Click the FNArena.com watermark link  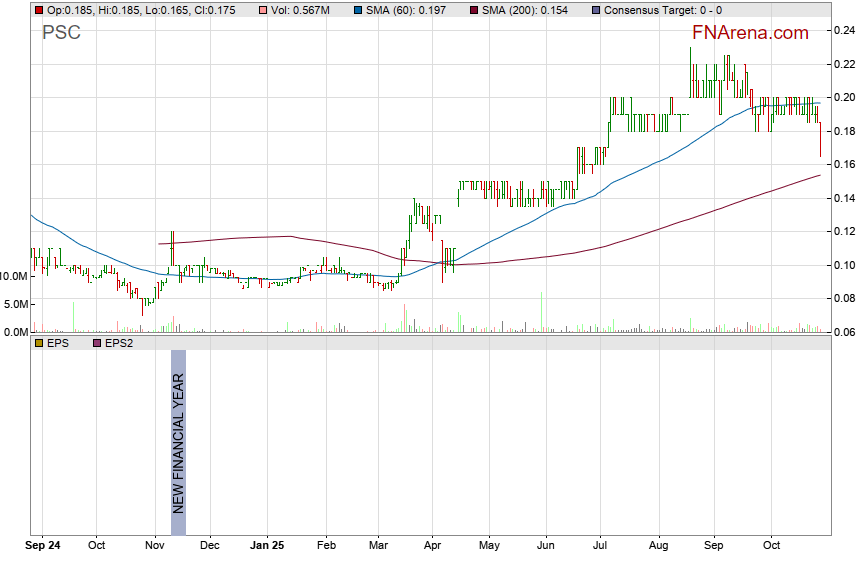click(749, 33)
